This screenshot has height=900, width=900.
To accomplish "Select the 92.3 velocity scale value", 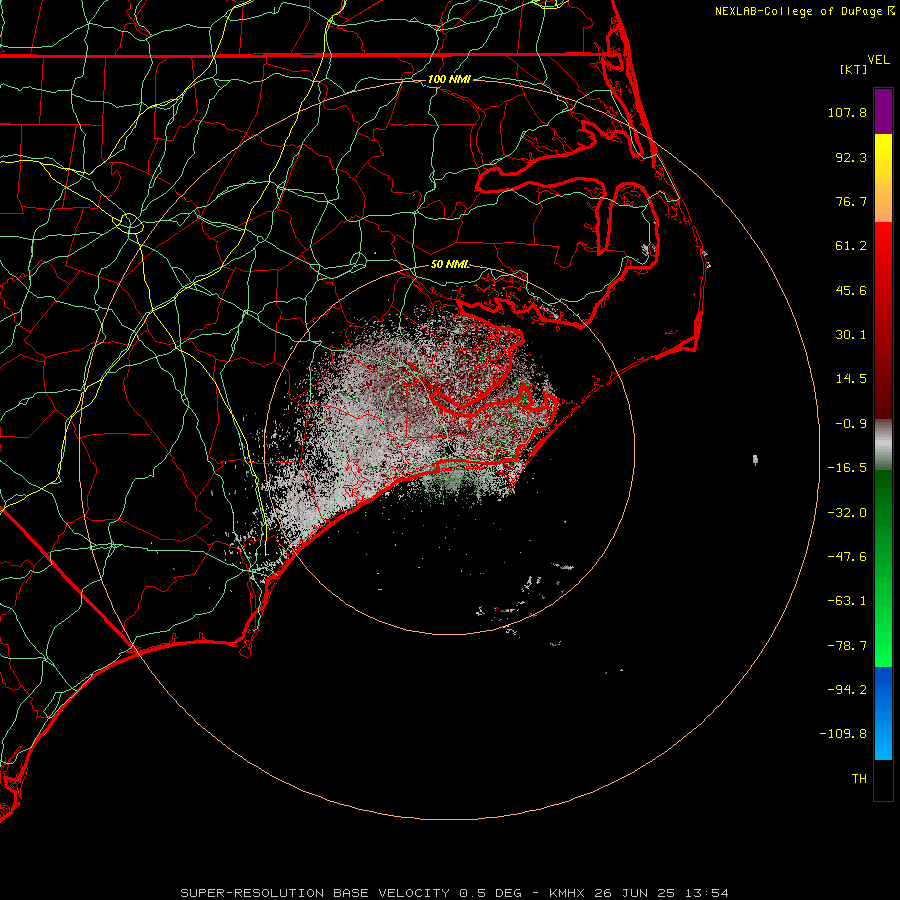I will tap(851, 158).
